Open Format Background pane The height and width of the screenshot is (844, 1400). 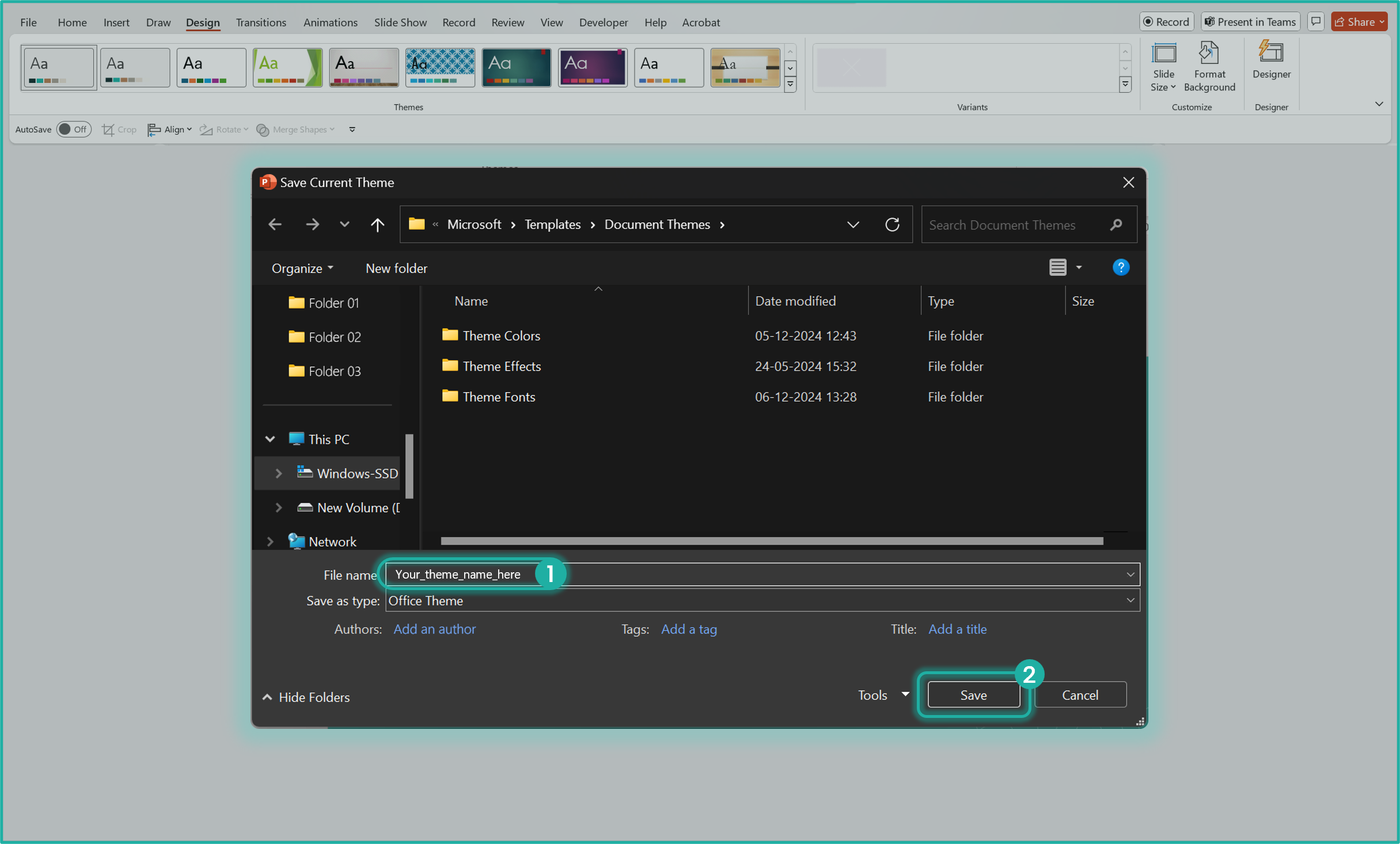coord(1209,66)
